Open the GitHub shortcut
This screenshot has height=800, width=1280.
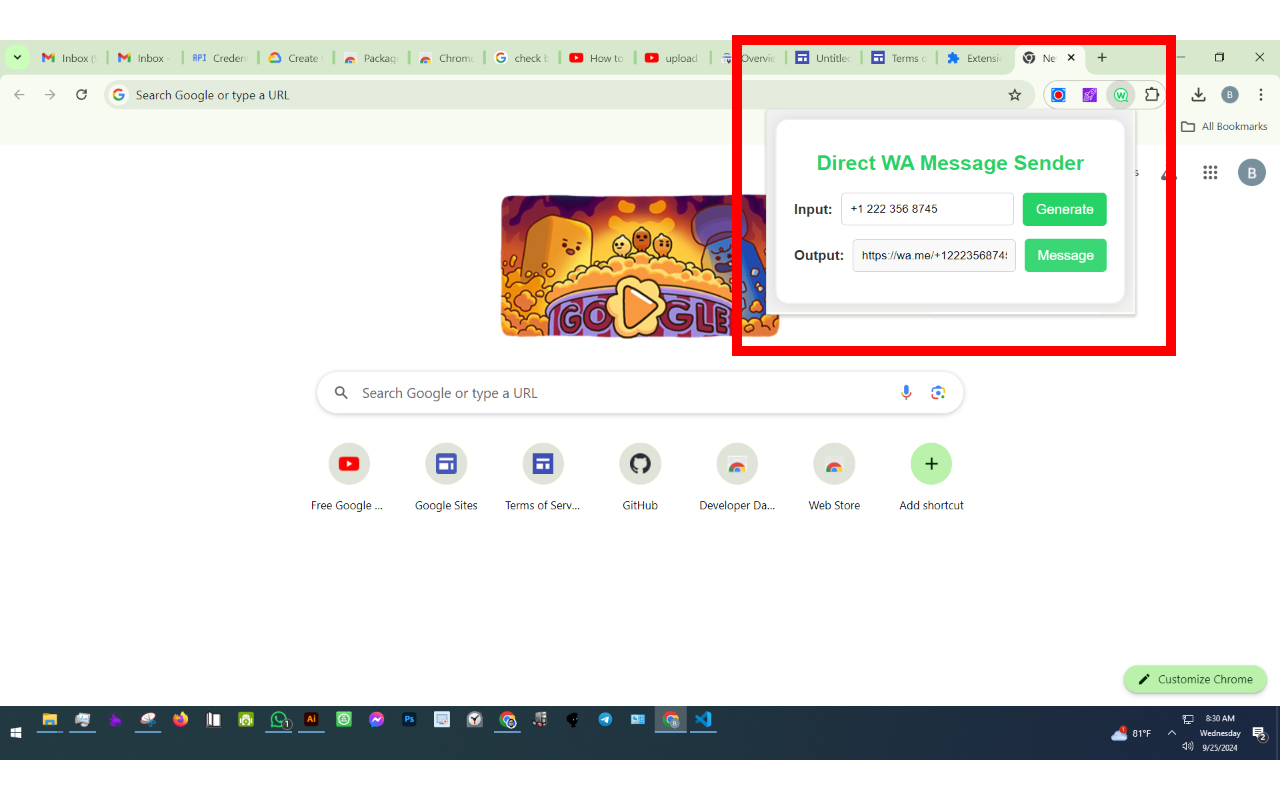point(640,478)
